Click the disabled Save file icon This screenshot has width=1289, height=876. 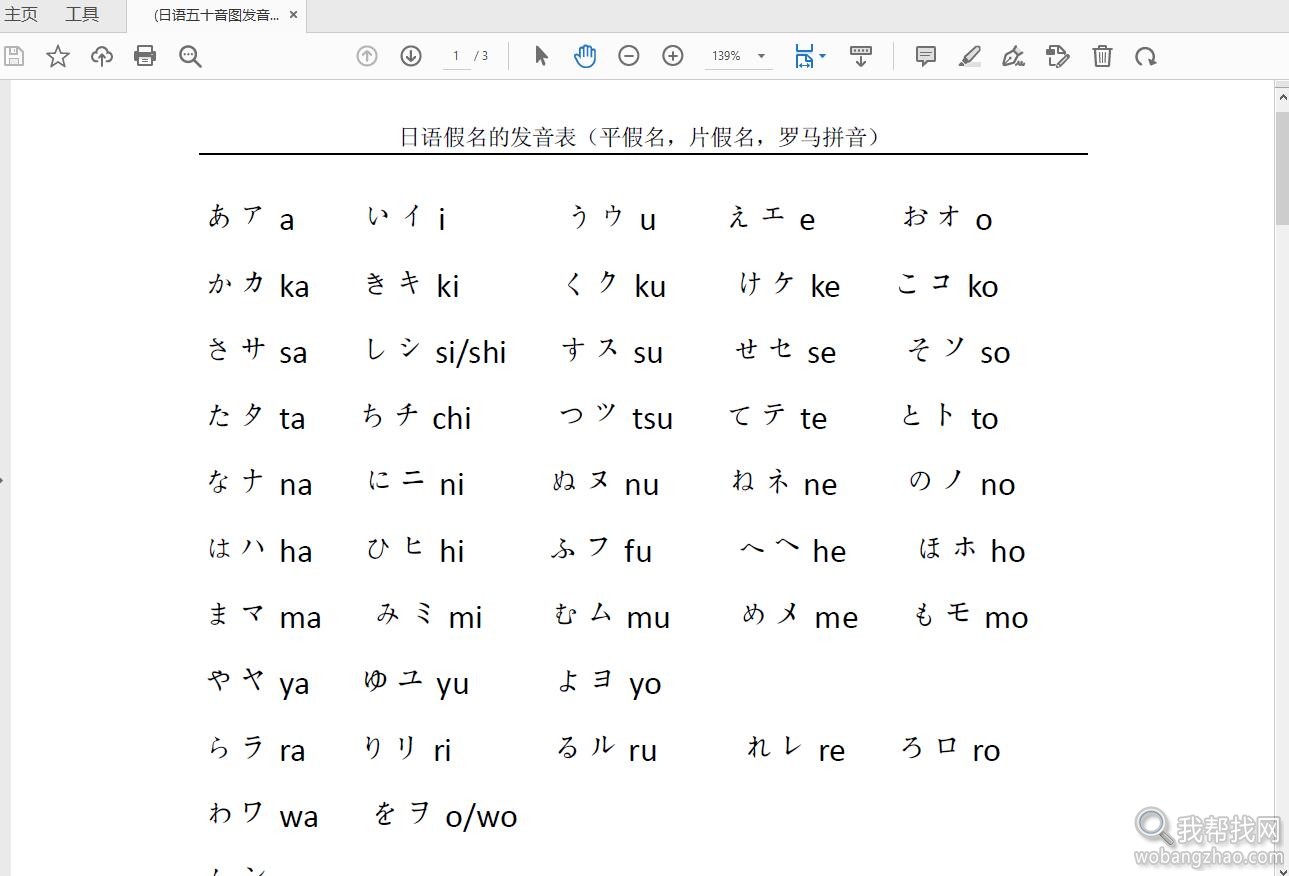[14, 56]
